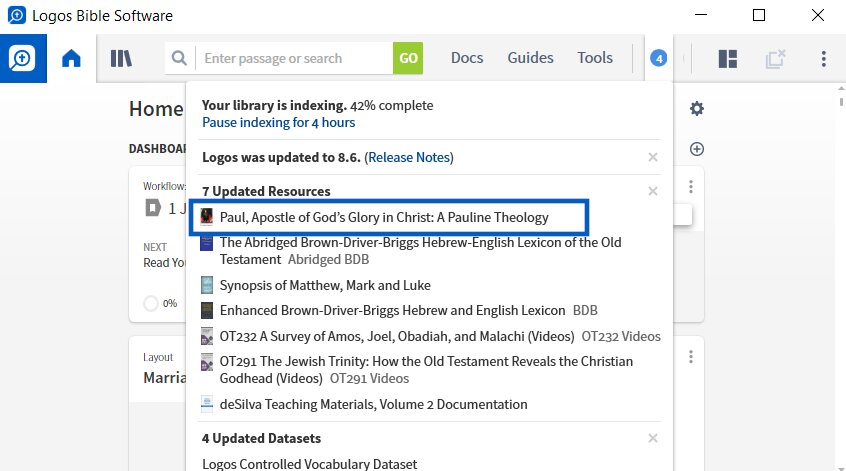
Task: Click the Logos app logo icon
Action: point(23,58)
